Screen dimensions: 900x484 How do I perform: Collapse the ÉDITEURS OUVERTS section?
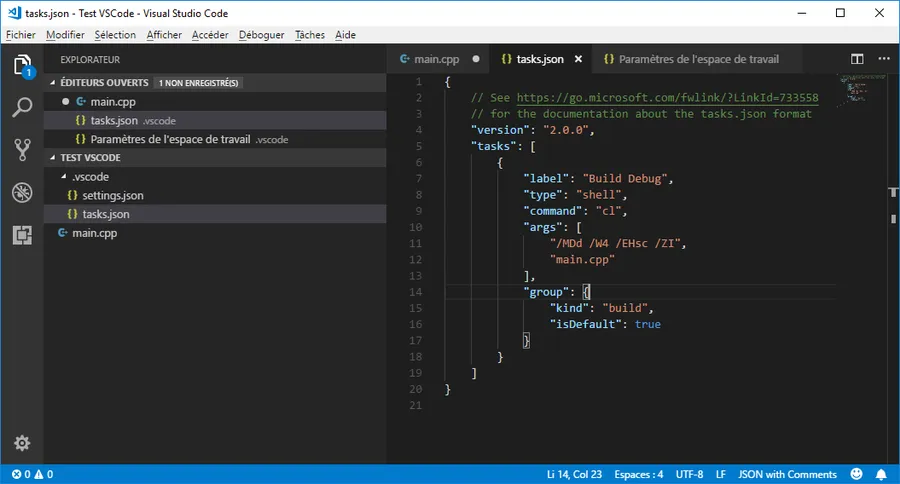(53, 83)
